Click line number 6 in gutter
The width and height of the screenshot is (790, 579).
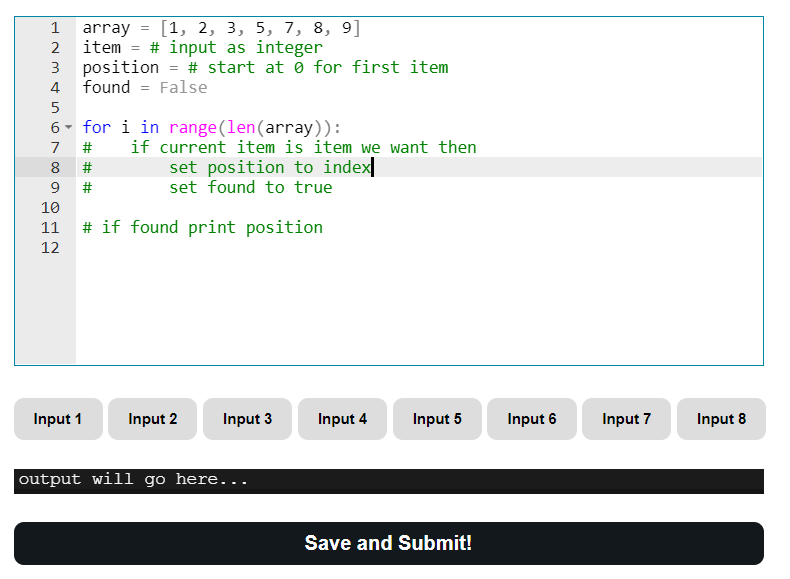[x=55, y=127]
